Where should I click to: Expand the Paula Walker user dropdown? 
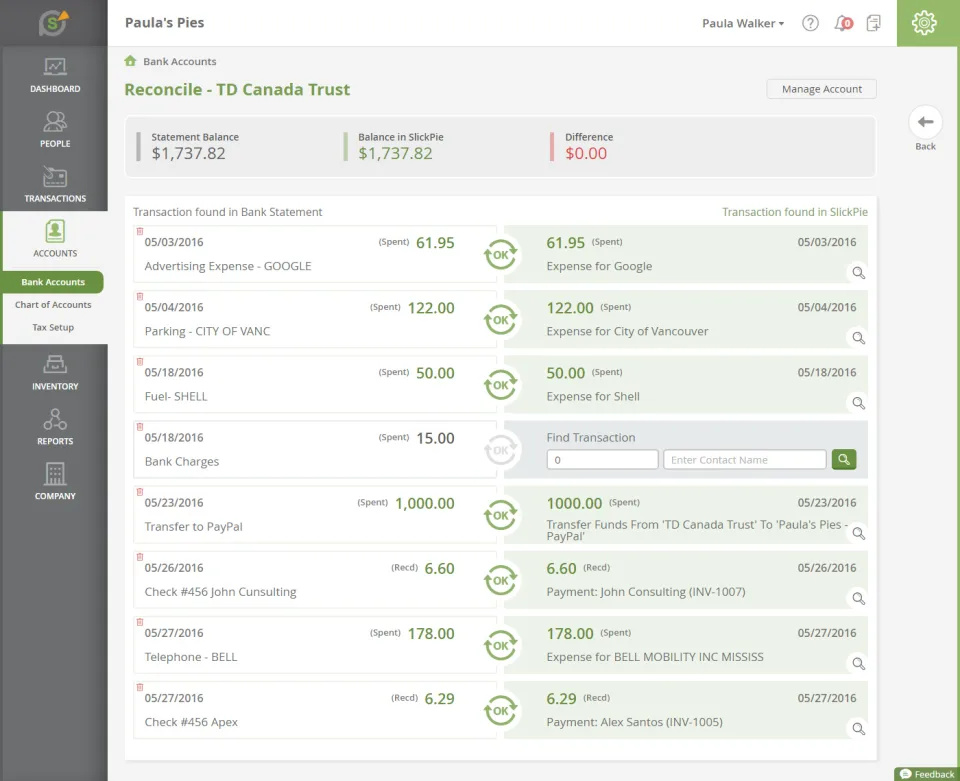pos(743,23)
